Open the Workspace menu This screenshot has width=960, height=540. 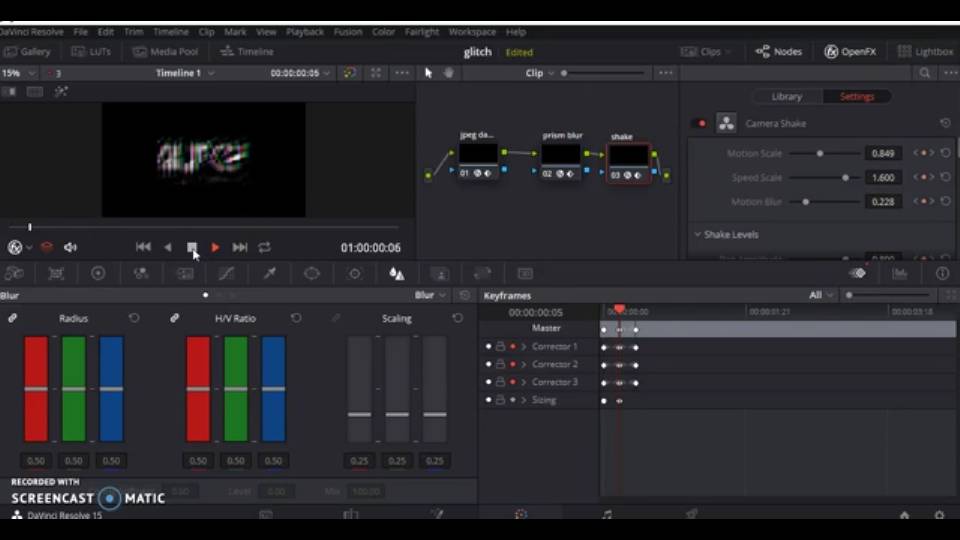(472, 32)
